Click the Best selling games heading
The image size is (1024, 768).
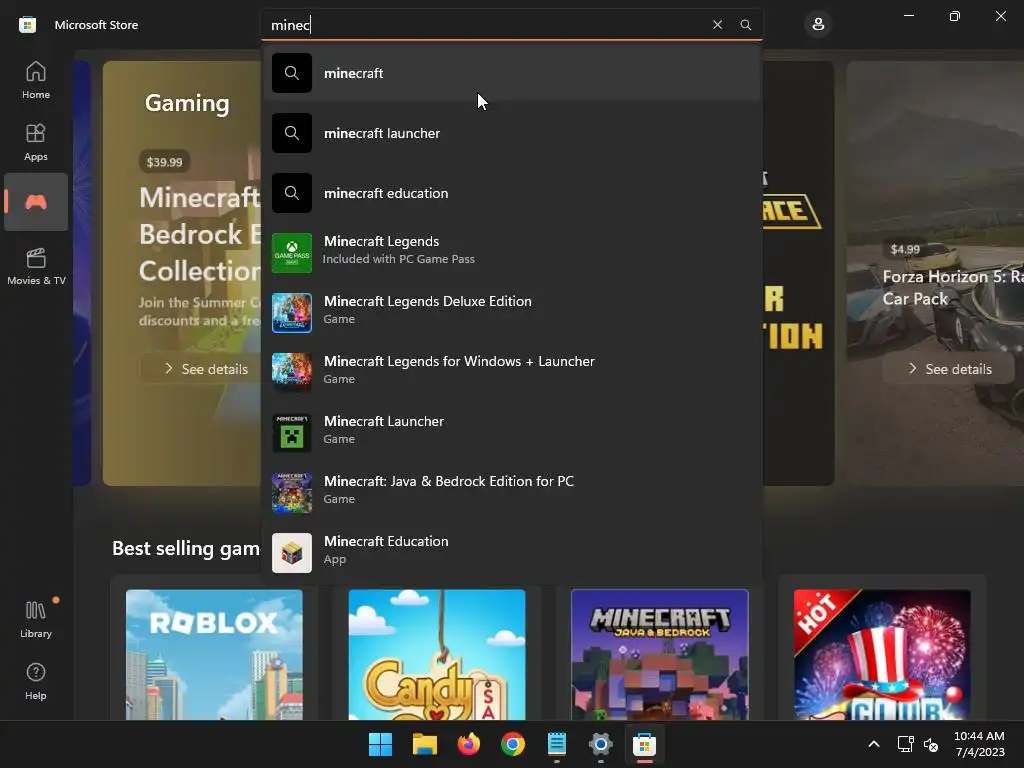[x=186, y=549]
